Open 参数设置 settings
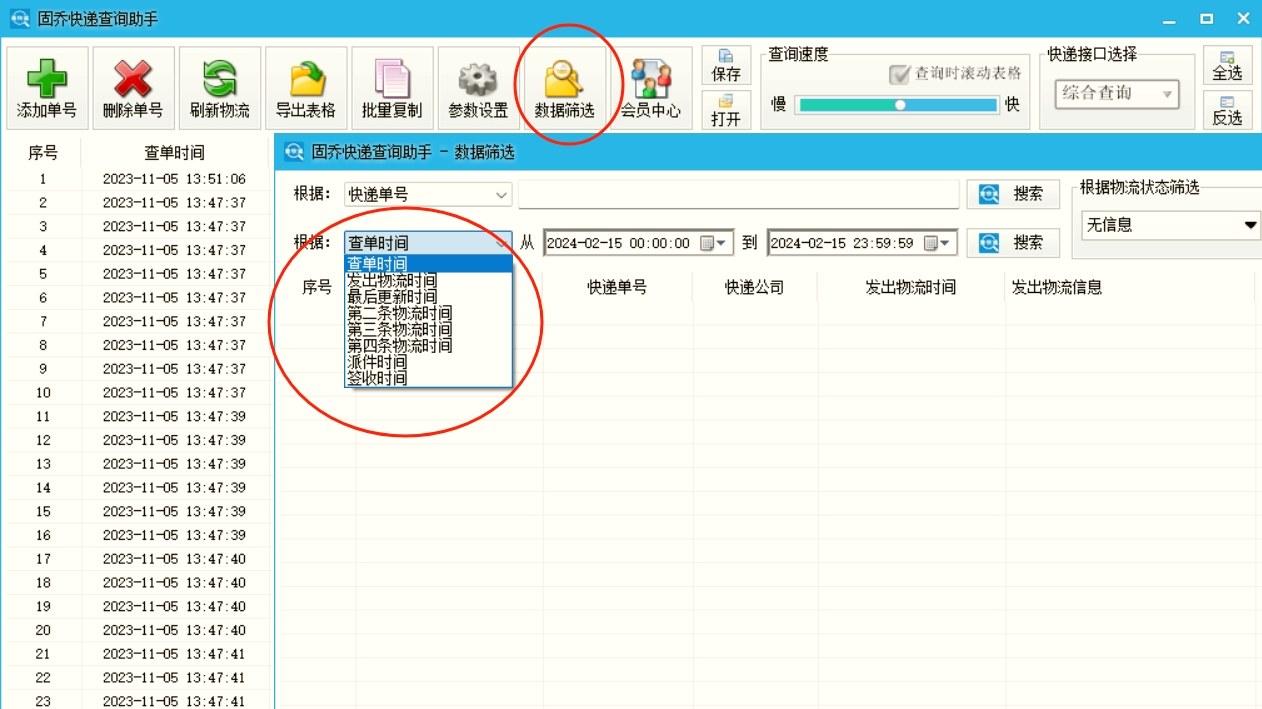This screenshot has width=1262, height=709. pyautogui.click(x=477, y=87)
